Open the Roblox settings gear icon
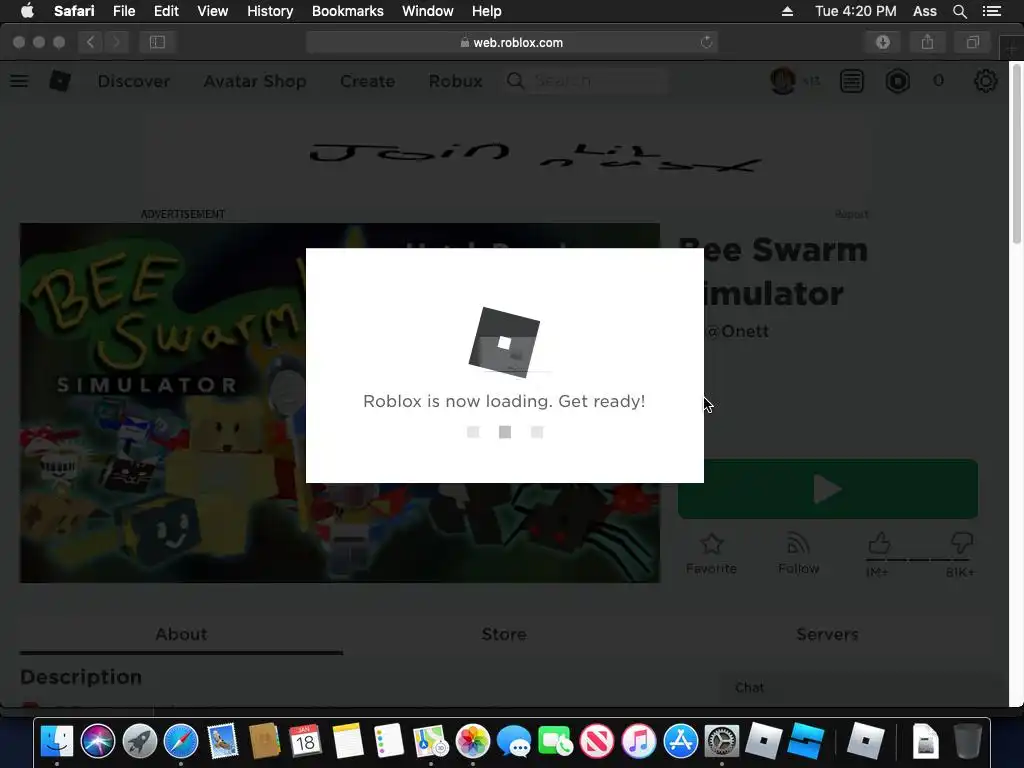Screen dimensions: 1024x768 (985, 81)
